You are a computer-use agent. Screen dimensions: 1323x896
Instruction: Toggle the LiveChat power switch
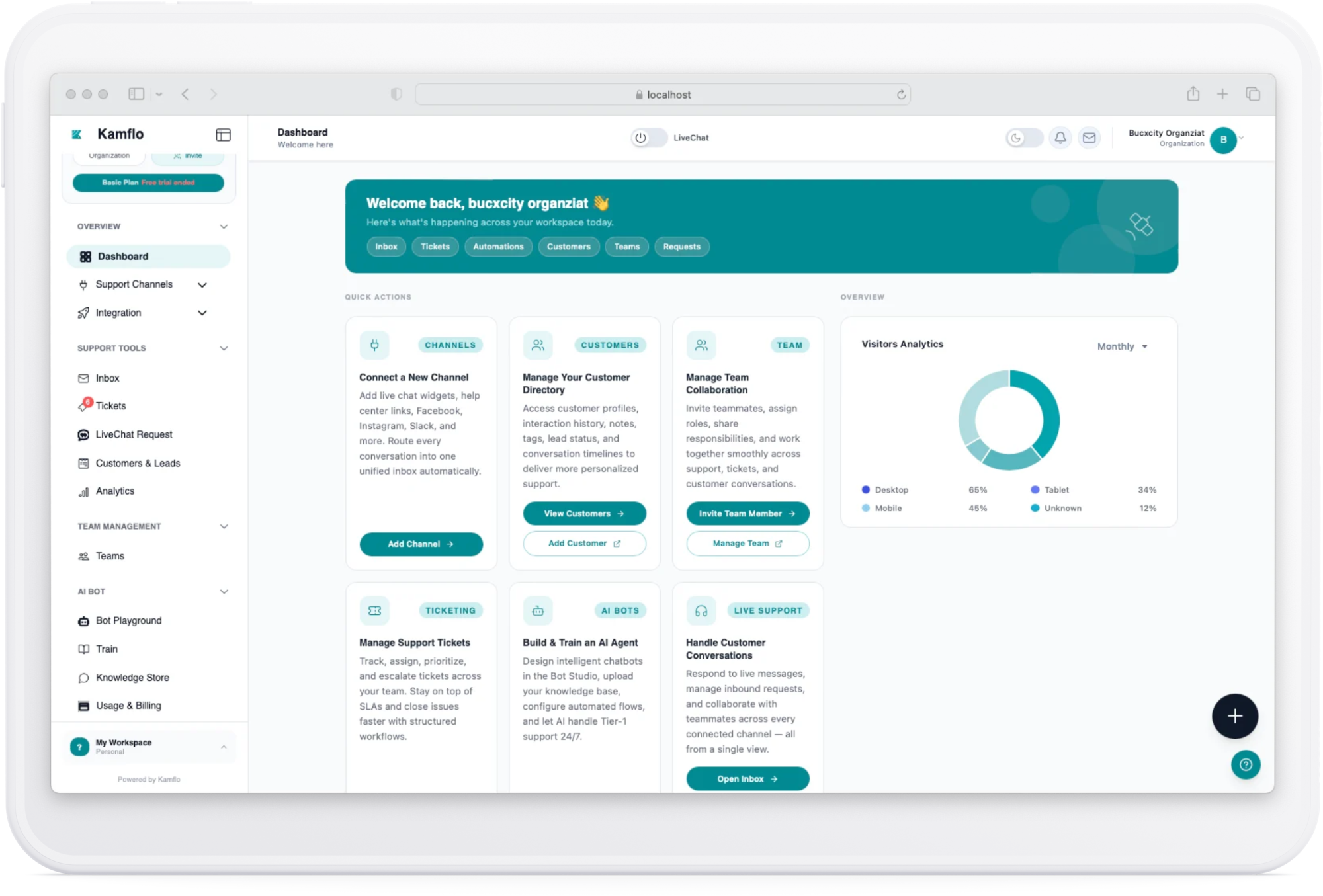click(648, 138)
